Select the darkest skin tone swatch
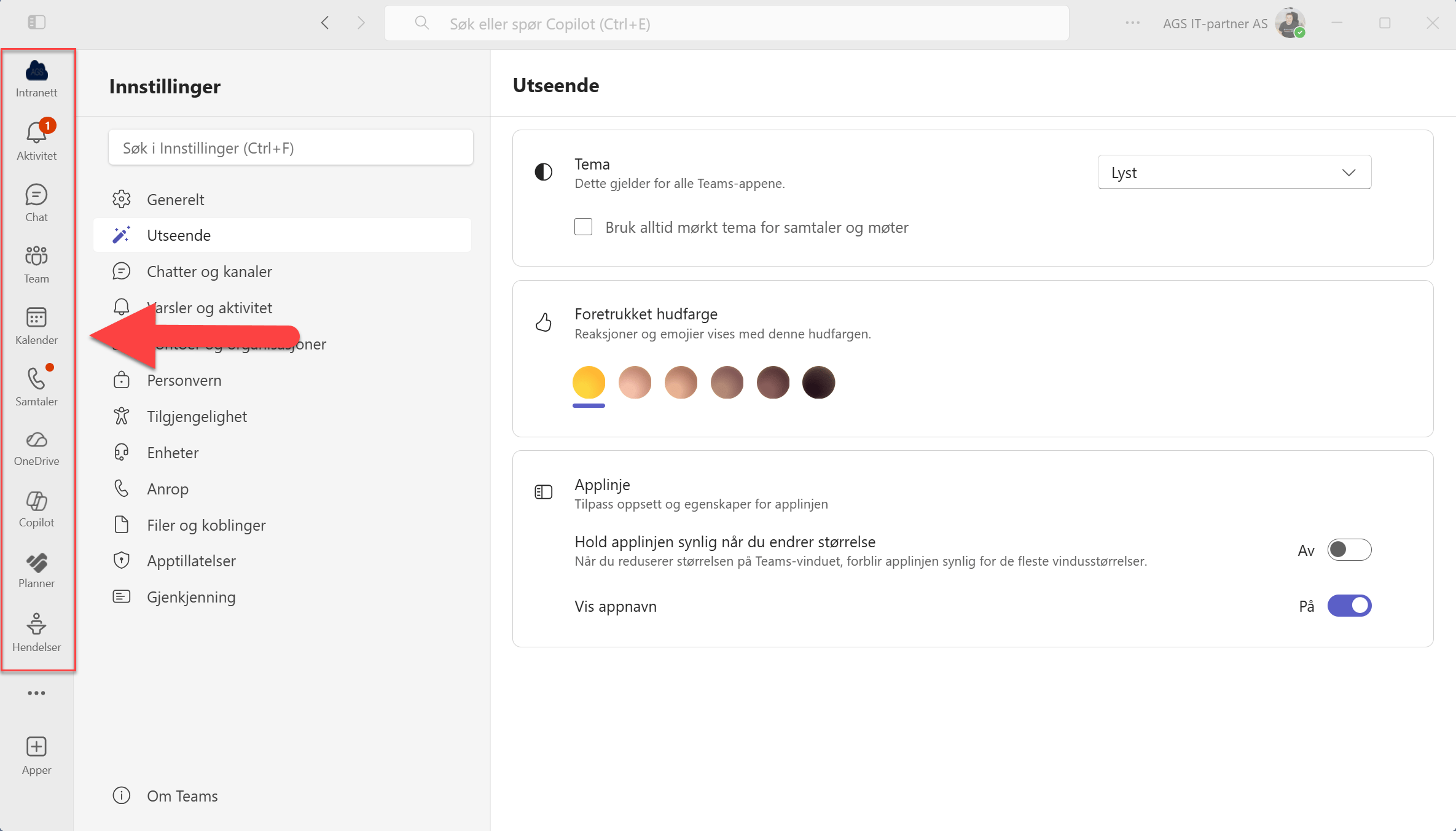 [818, 382]
